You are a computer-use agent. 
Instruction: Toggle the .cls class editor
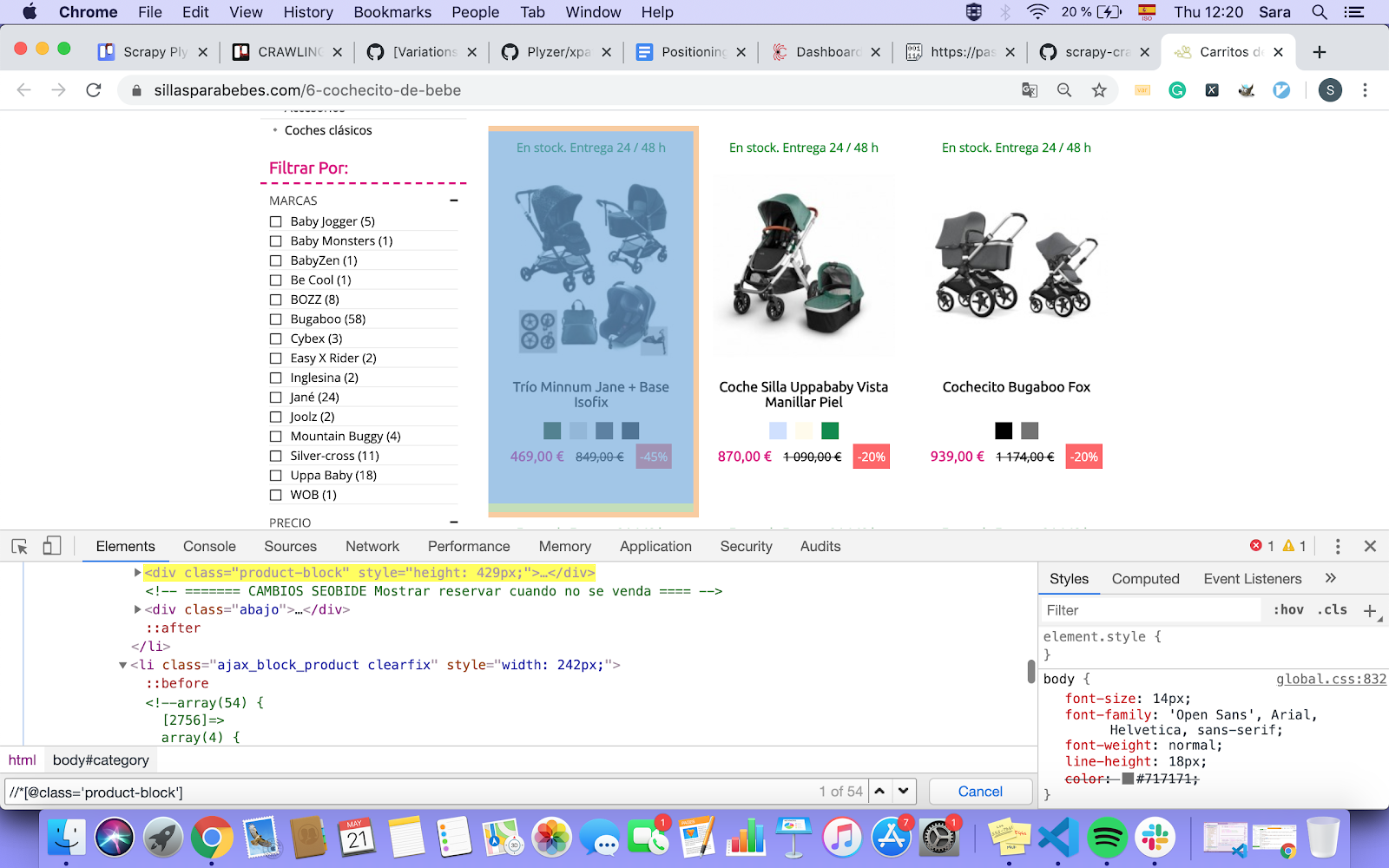[1333, 610]
